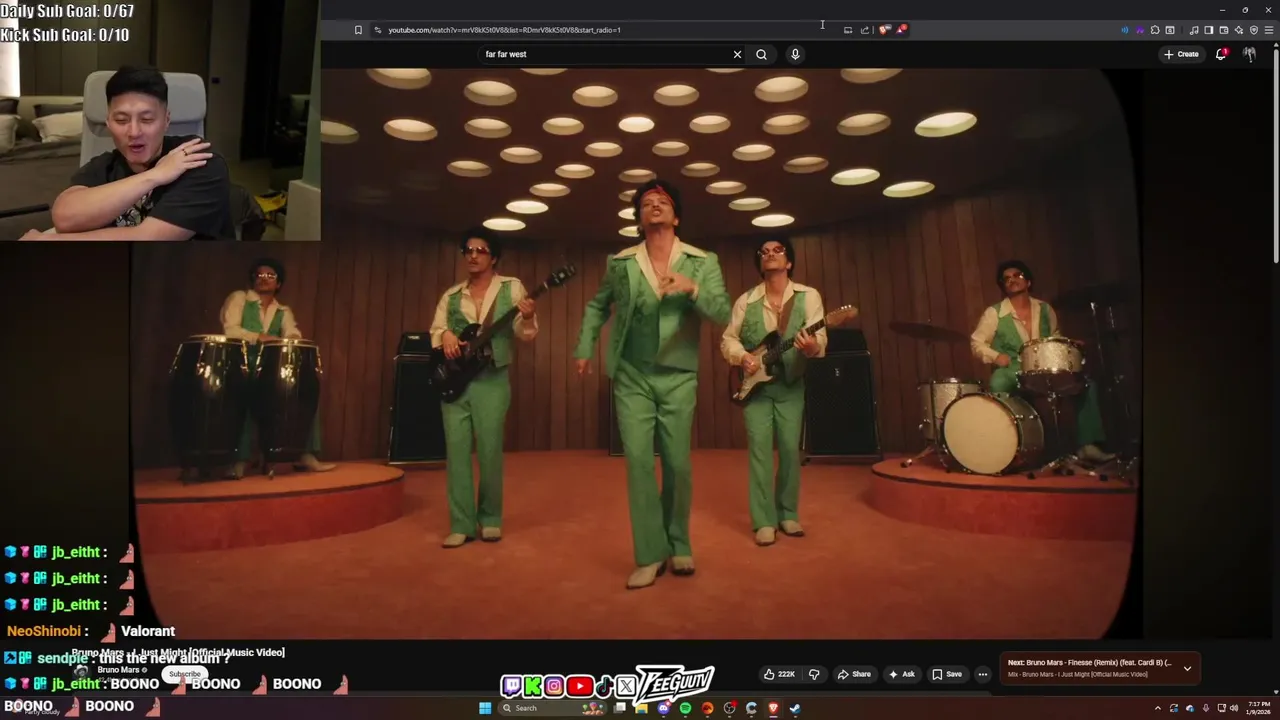1280x720 pixels.
Task: Open the Bruno Mars channel name link
Action: [x=118, y=669]
